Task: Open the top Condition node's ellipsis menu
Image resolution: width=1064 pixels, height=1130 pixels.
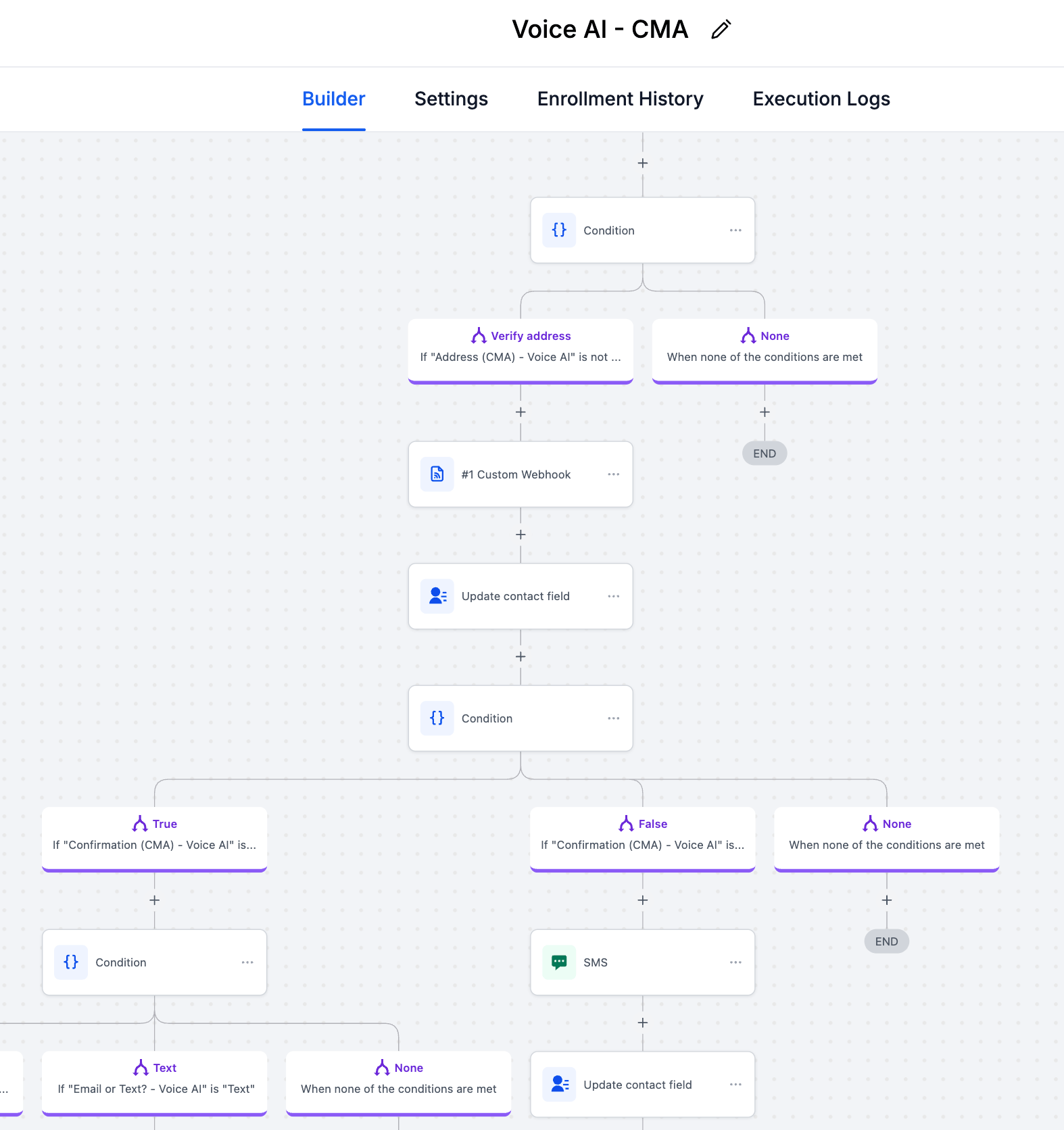Action: pyautogui.click(x=735, y=230)
